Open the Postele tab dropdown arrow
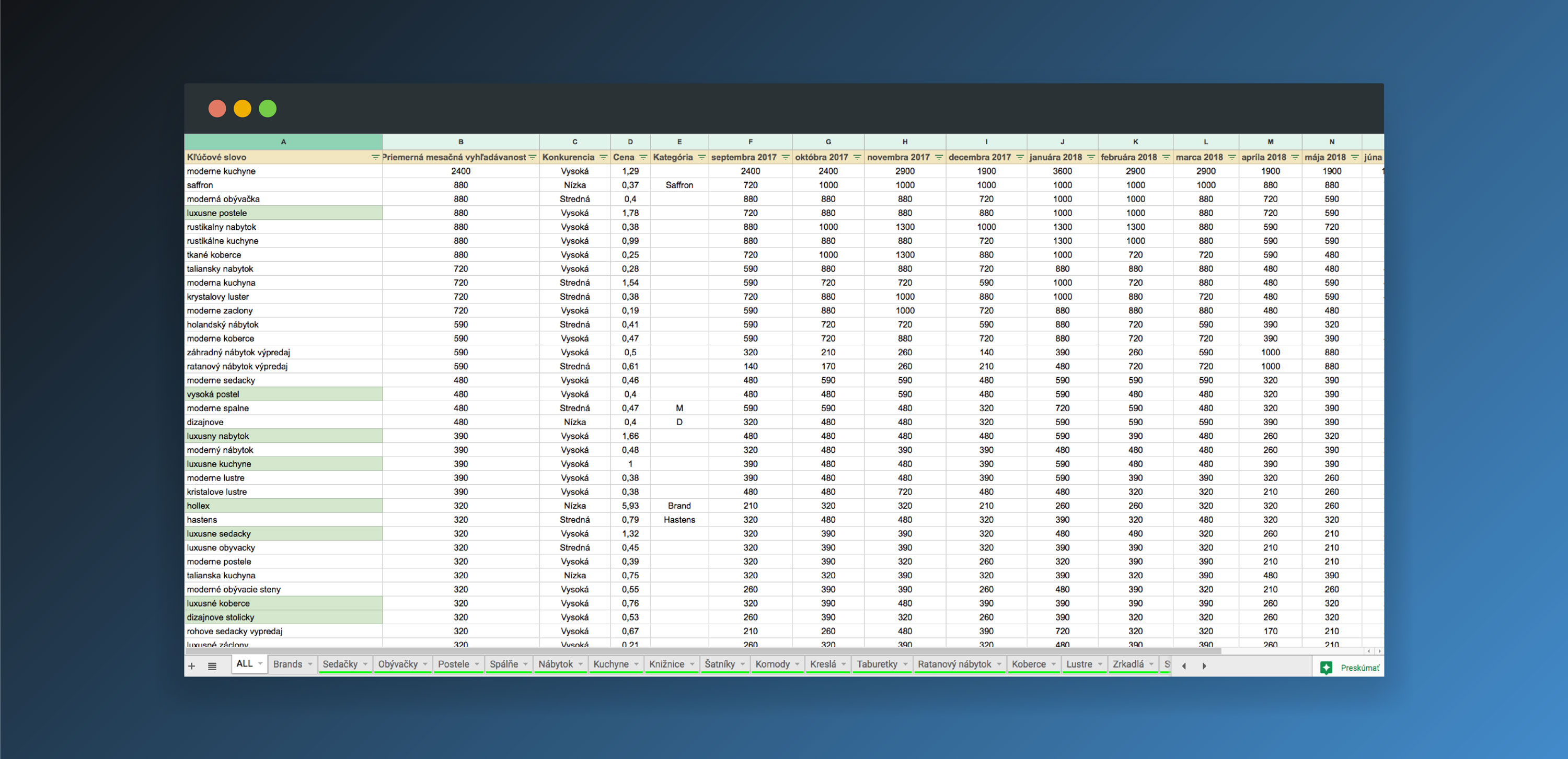This screenshot has width=1568, height=759. point(477,664)
